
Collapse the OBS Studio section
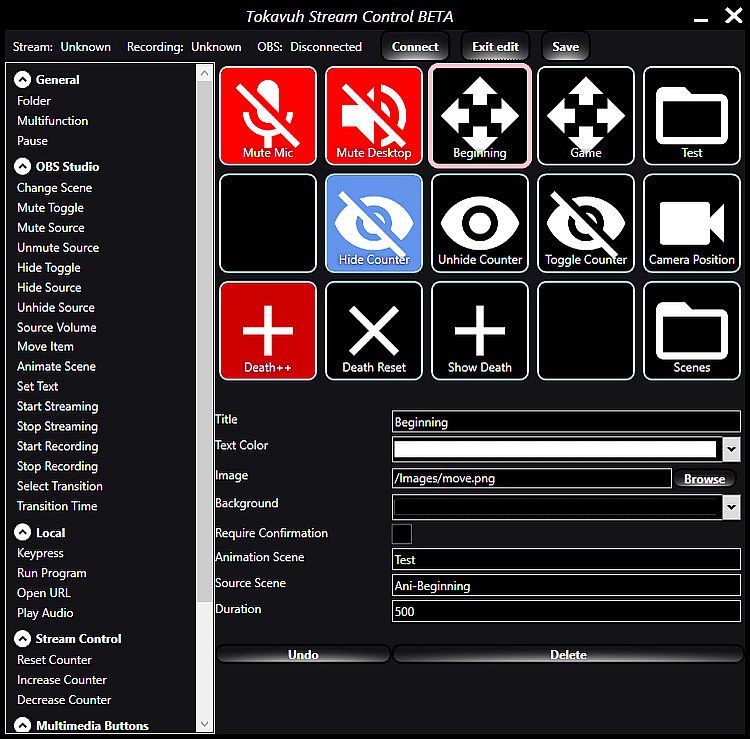pyautogui.click(x=23, y=167)
